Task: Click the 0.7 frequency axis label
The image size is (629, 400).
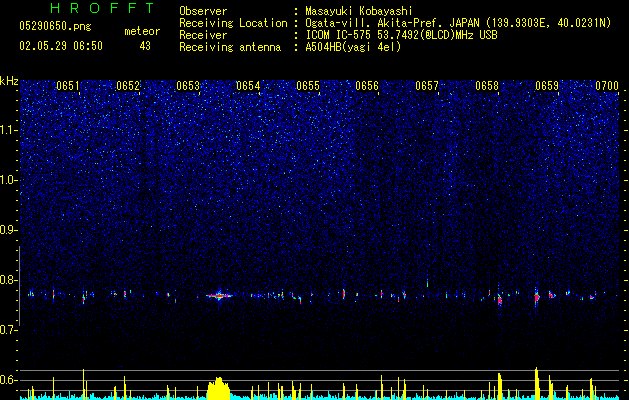Action: (9, 330)
